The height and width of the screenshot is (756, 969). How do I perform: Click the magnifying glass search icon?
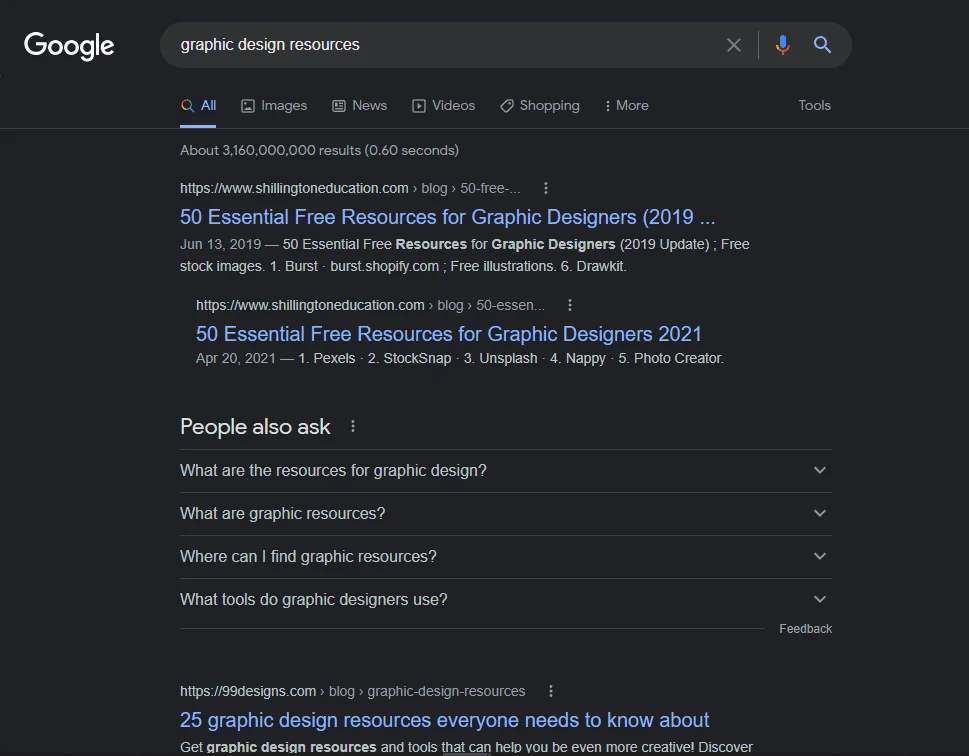pyautogui.click(x=821, y=45)
